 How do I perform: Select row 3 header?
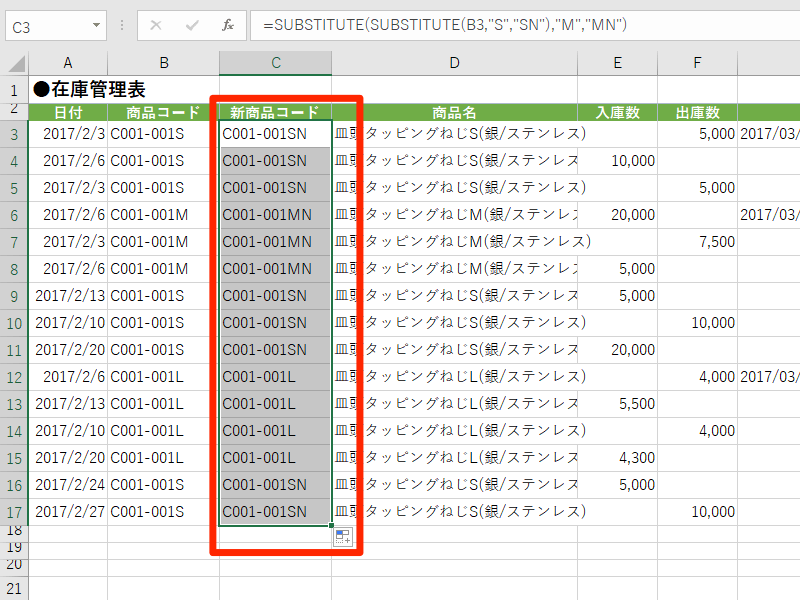pyautogui.click(x=14, y=135)
